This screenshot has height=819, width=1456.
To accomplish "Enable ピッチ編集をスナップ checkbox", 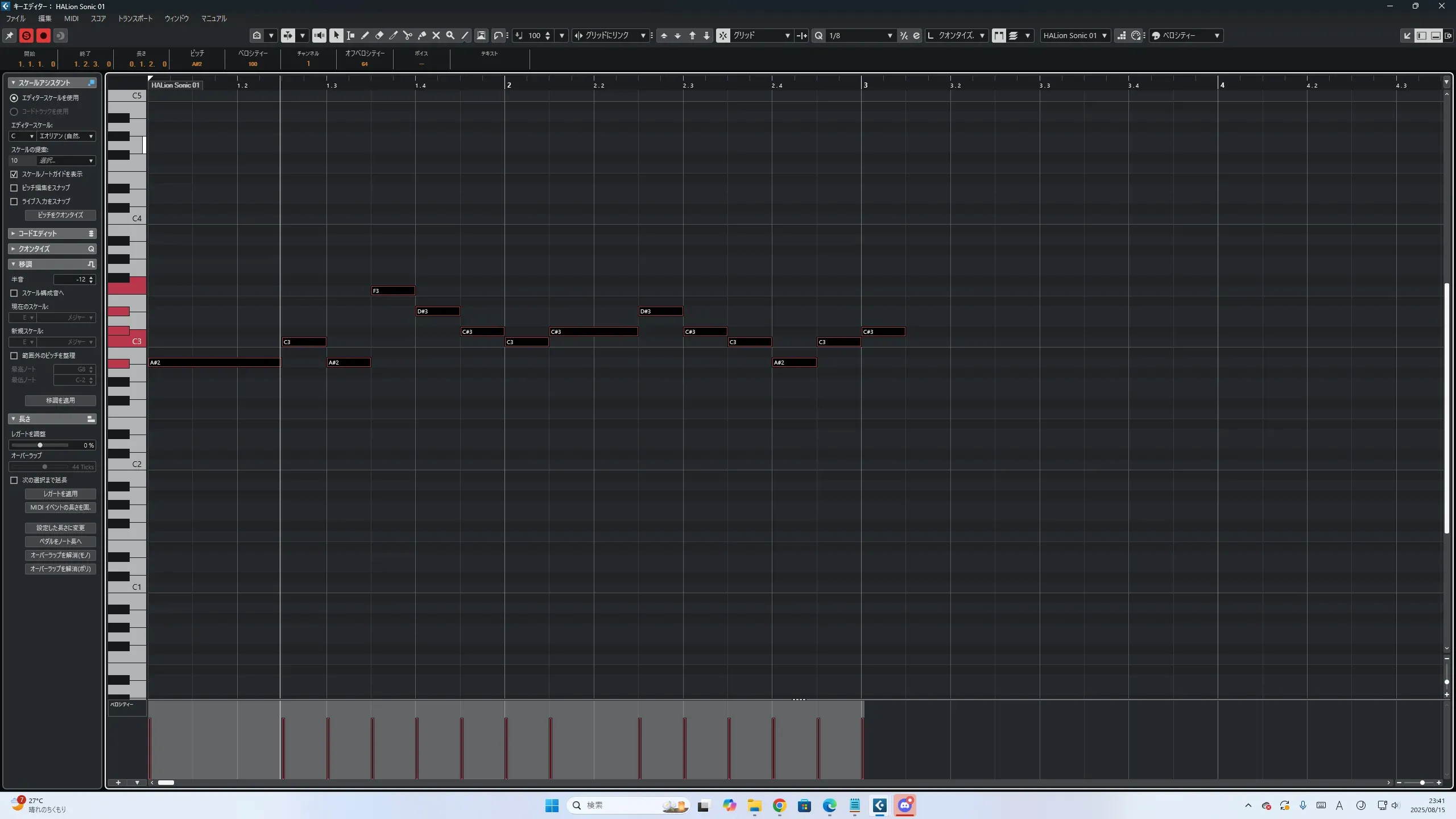I will 14,188.
